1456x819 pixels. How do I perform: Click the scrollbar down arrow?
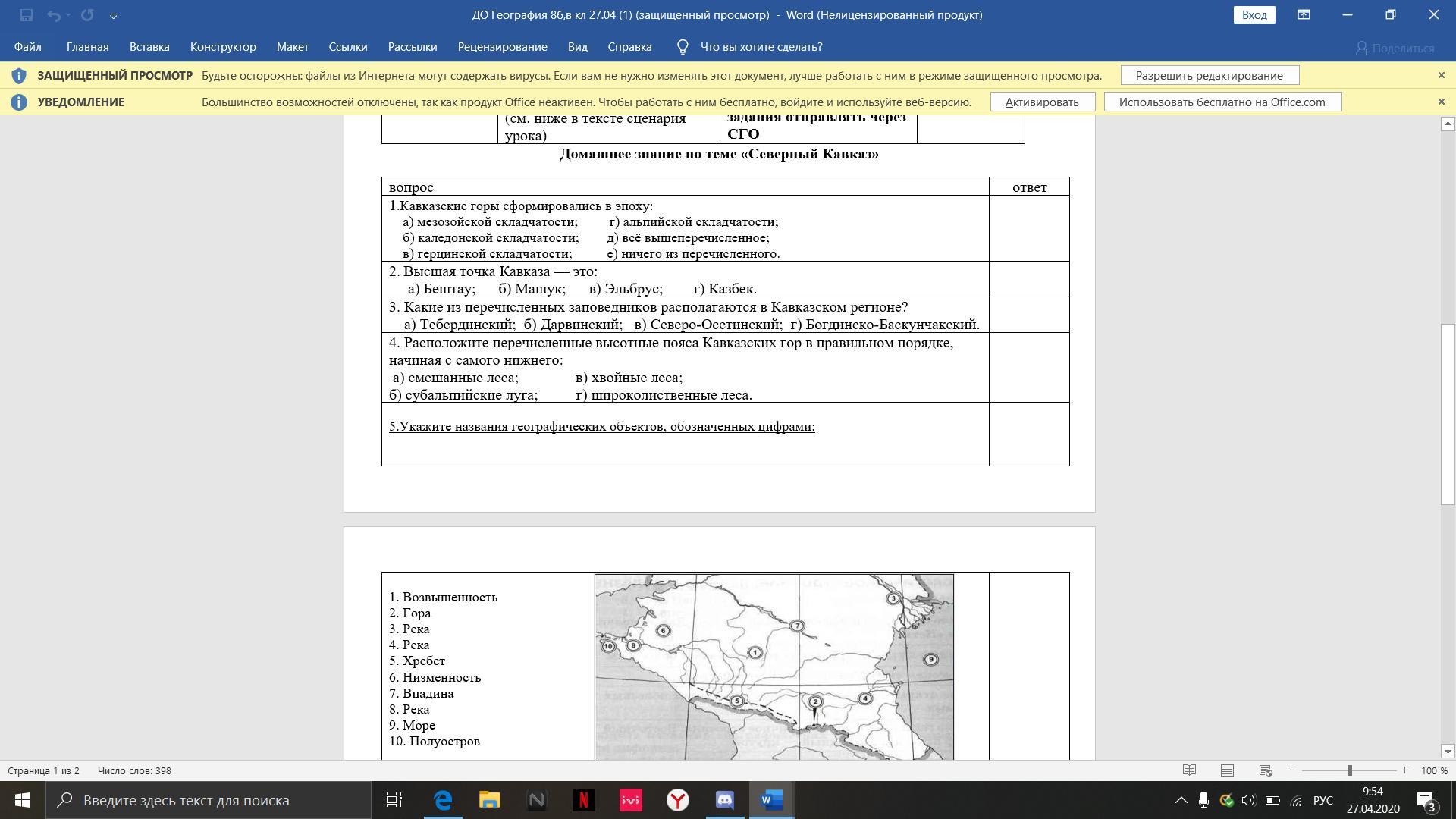coord(1448,752)
